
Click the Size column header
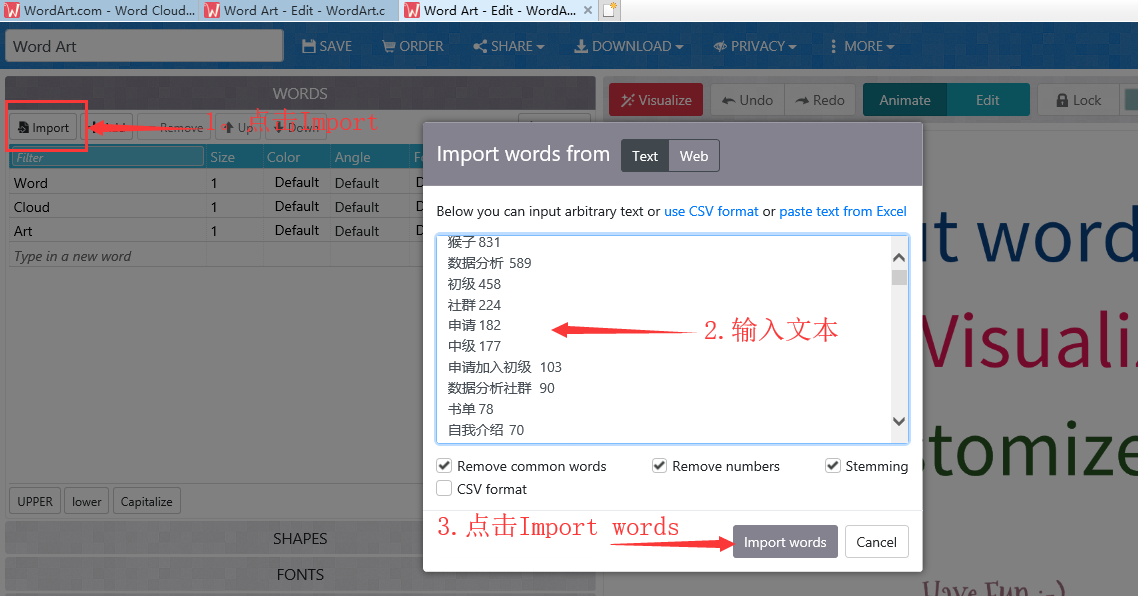[223, 158]
